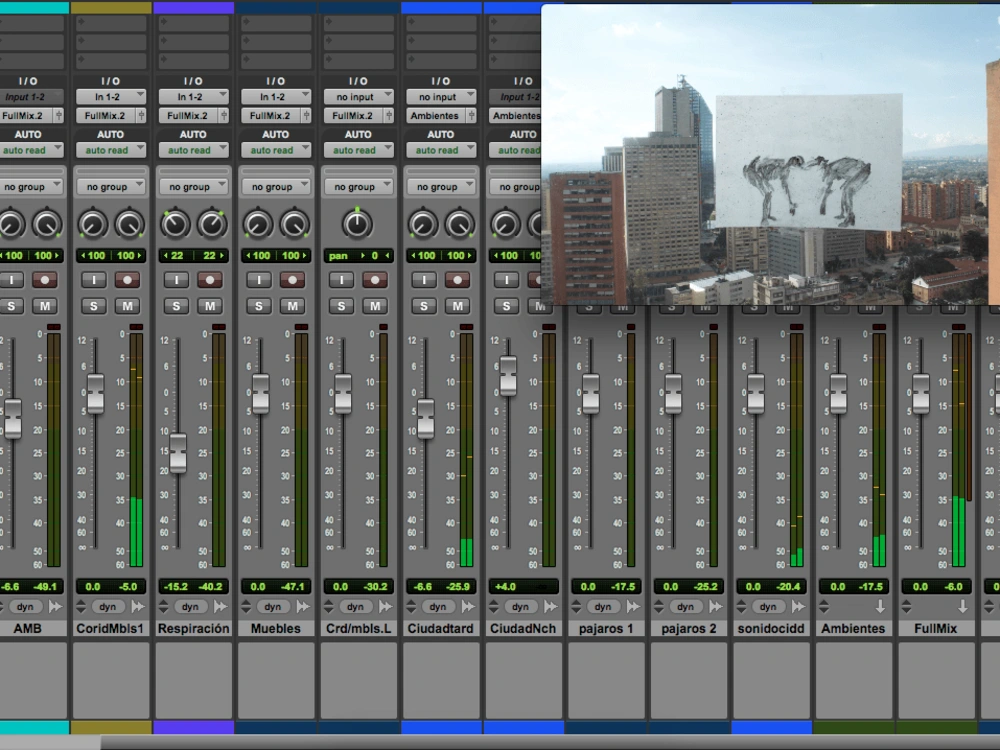Click the dyn button on Respiración track
Image resolution: width=1000 pixels, height=750 pixels.
190,607
